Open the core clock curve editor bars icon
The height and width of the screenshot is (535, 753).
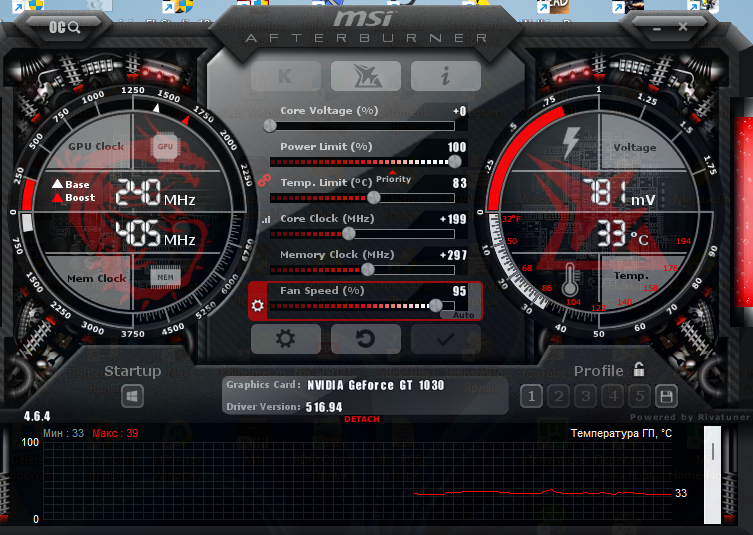(266, 219)
